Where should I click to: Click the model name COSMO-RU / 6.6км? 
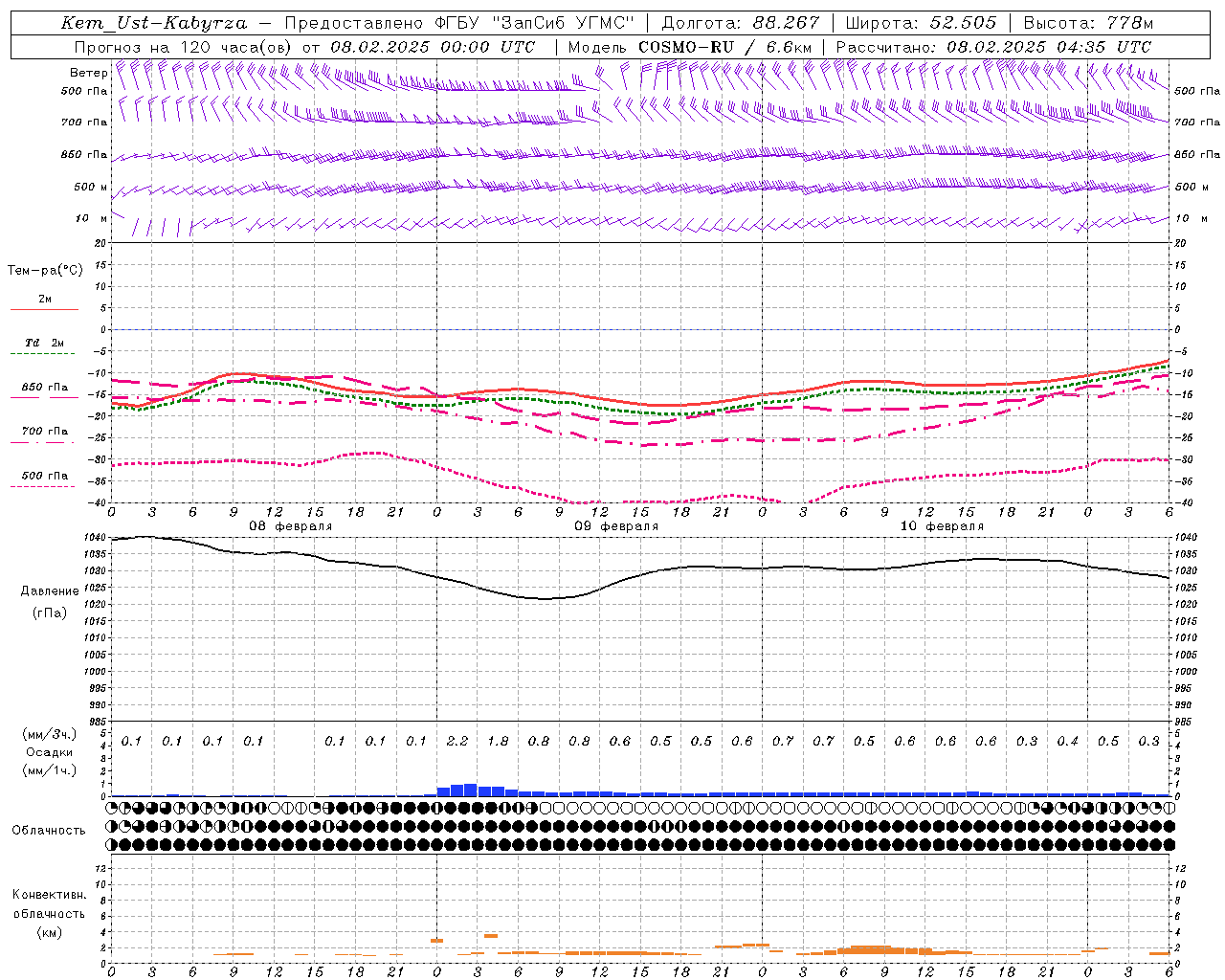click(x=725, y=47)
